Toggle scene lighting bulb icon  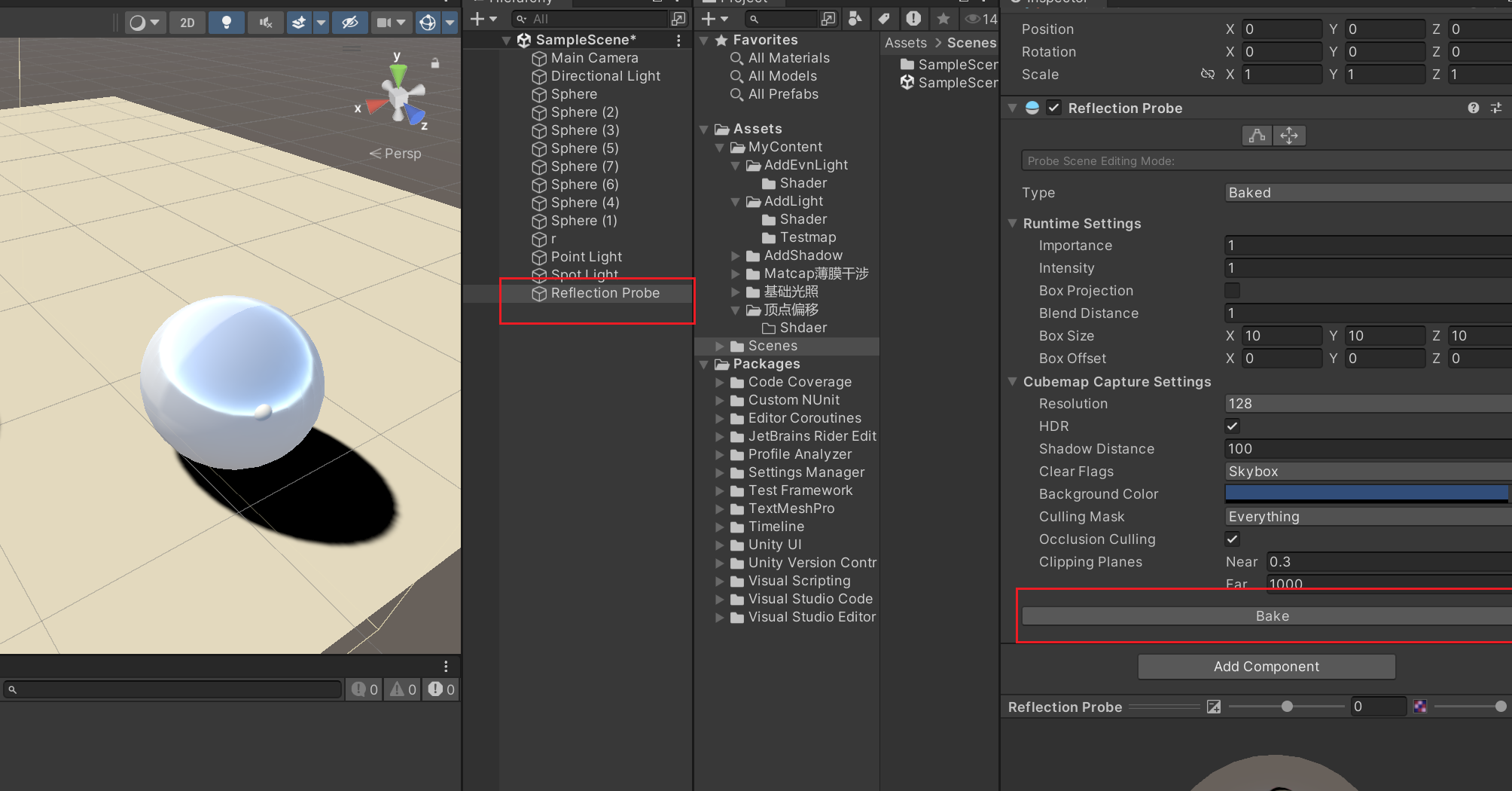coord(226,23)
